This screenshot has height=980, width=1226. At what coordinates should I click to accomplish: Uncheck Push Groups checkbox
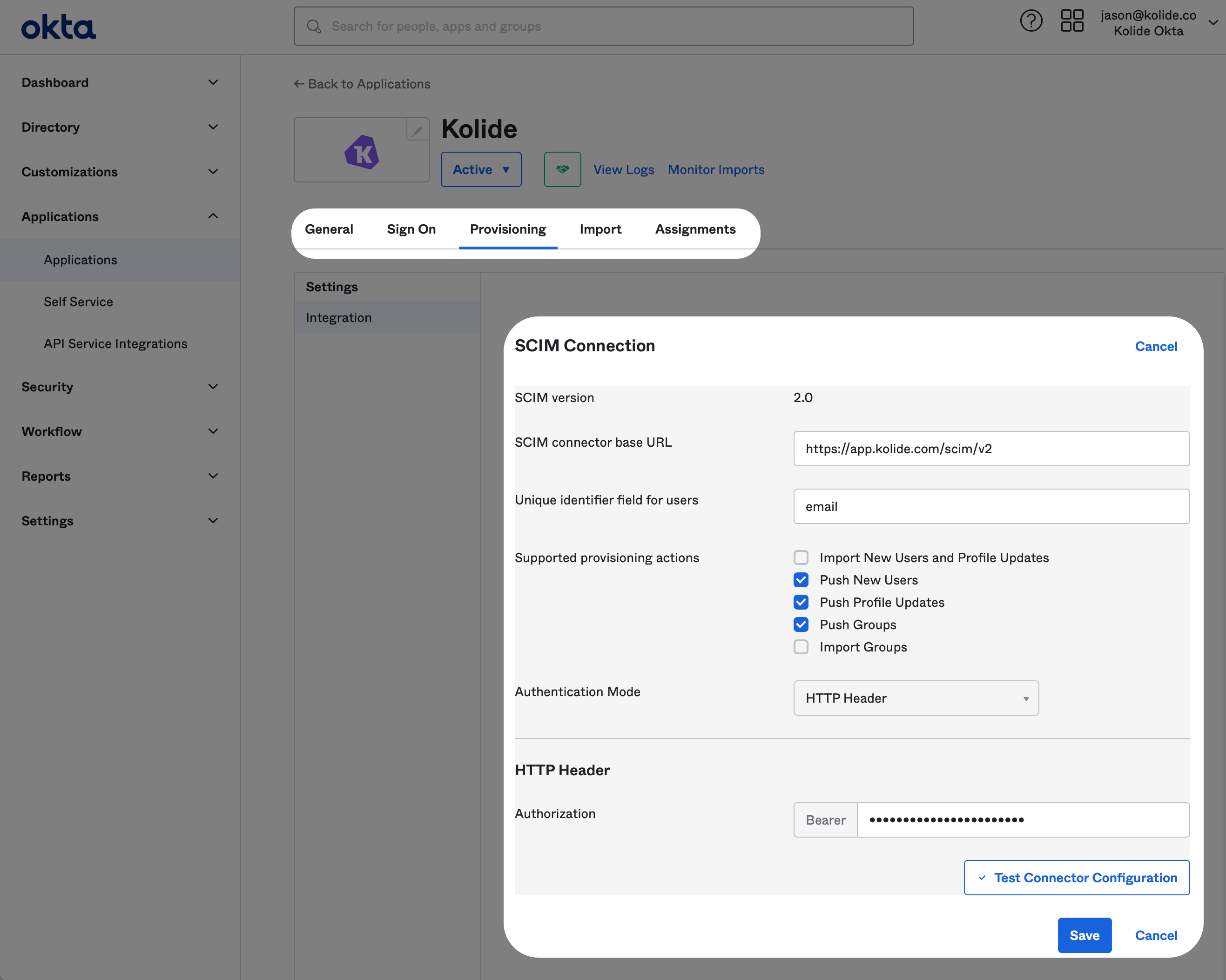tap(801, 625)
